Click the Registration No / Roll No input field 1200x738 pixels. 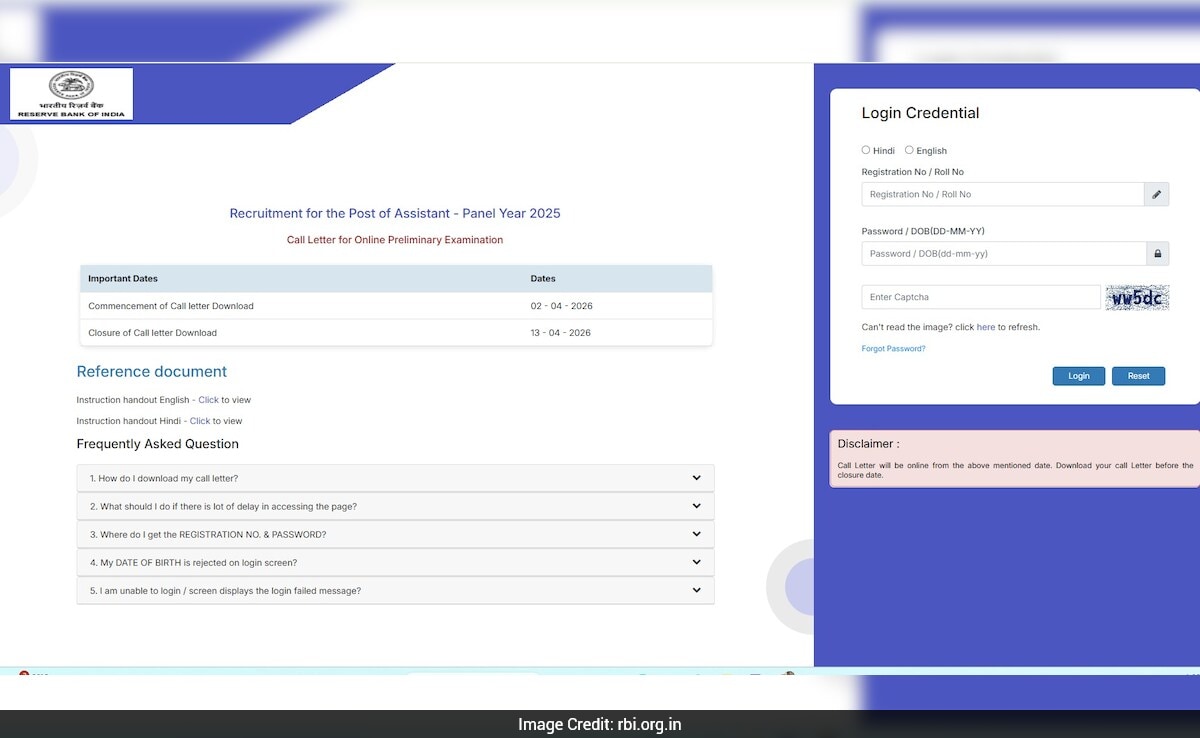[1000, 194]
